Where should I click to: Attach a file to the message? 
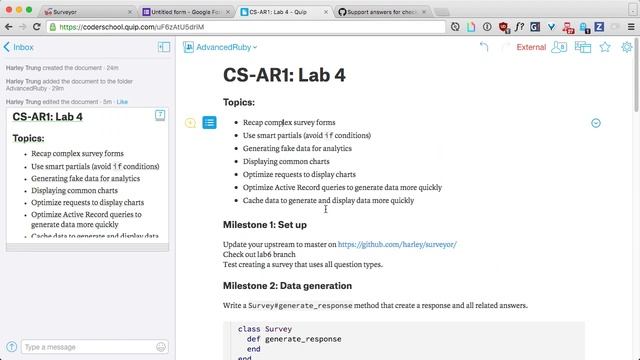[x=11, y=347]
